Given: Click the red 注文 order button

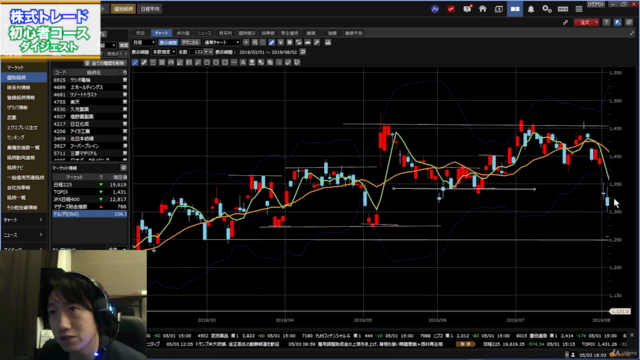Looking at the screenshot, I should point(586,22).
